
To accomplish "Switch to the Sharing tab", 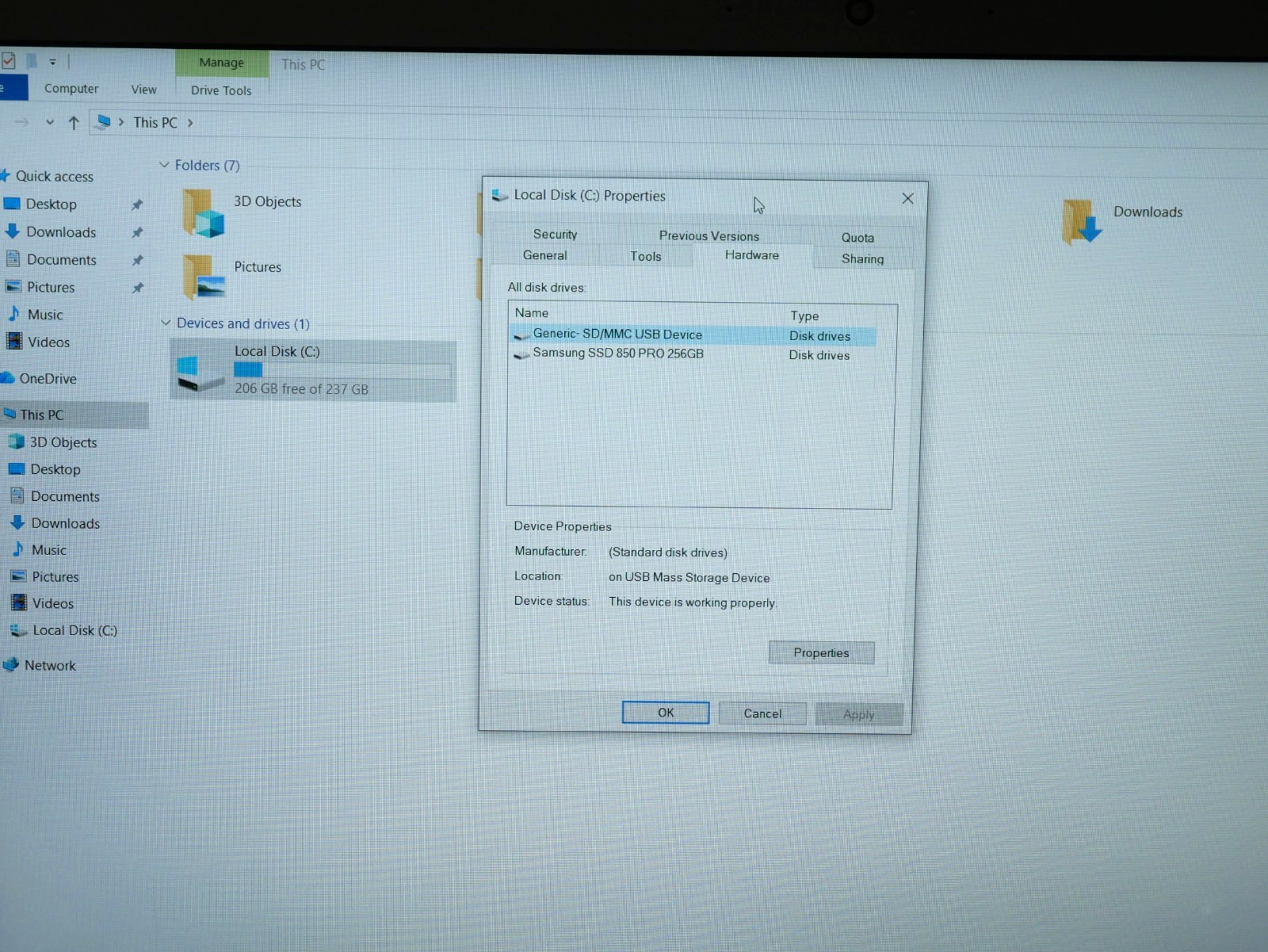I will pos(862,258).
